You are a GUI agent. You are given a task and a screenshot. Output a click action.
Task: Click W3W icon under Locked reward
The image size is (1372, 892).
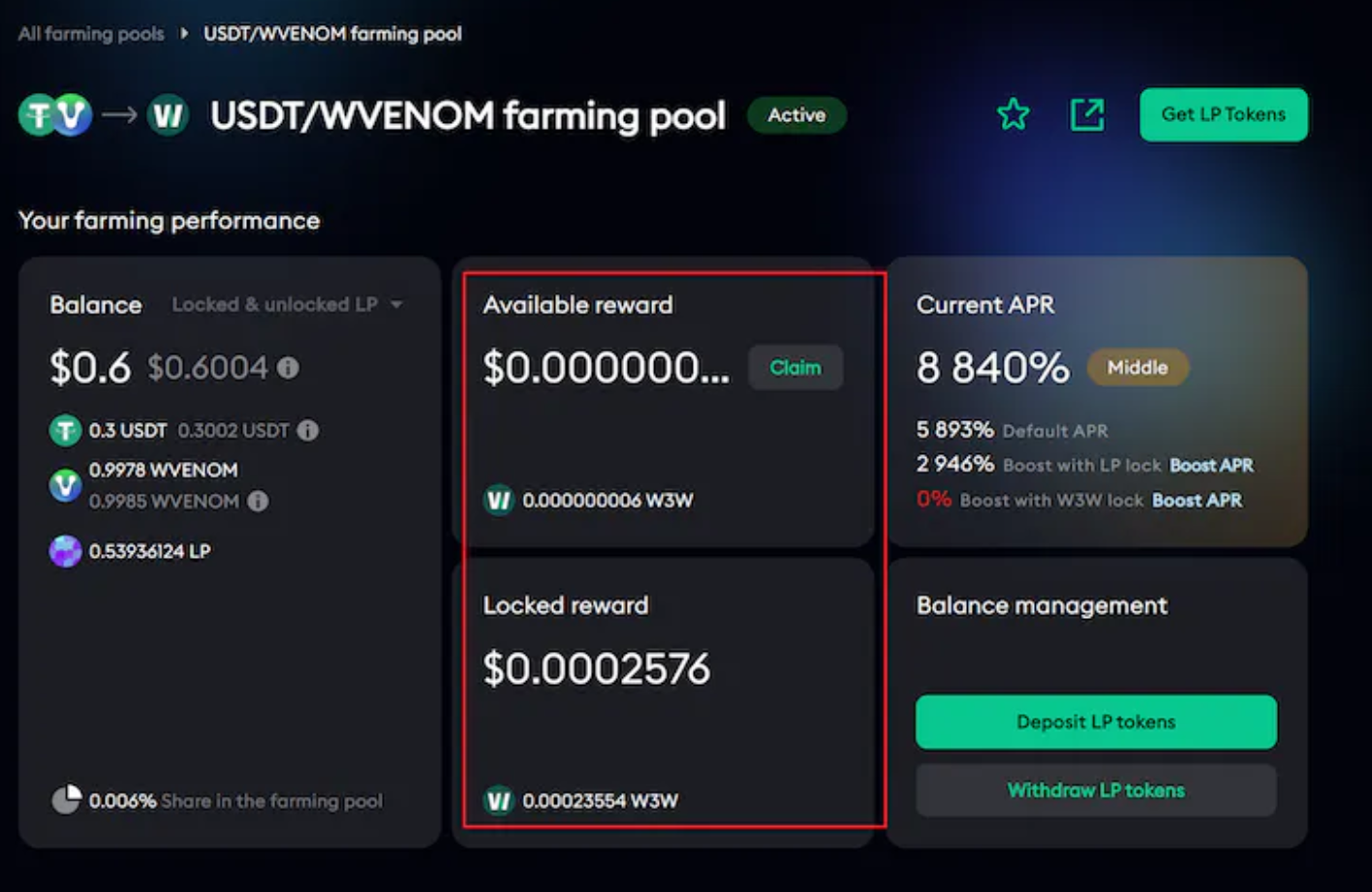click(498, 801)
